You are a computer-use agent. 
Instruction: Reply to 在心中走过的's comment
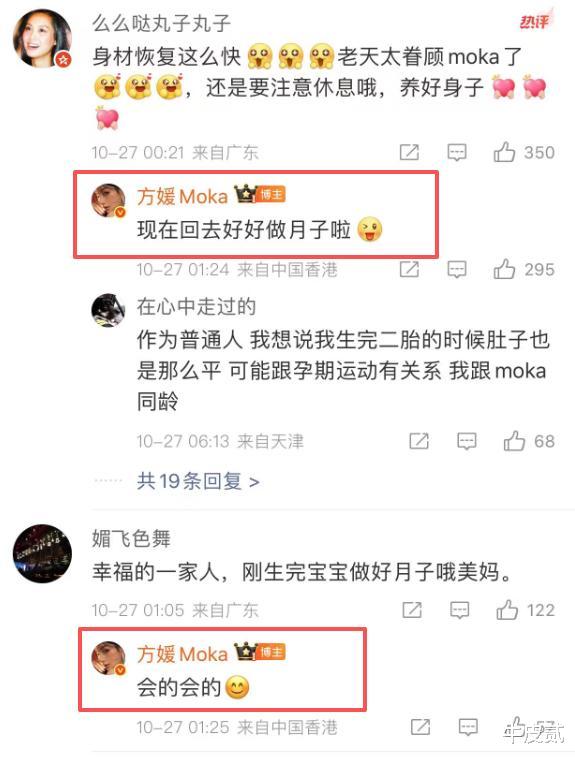click(x=467, y=441)
